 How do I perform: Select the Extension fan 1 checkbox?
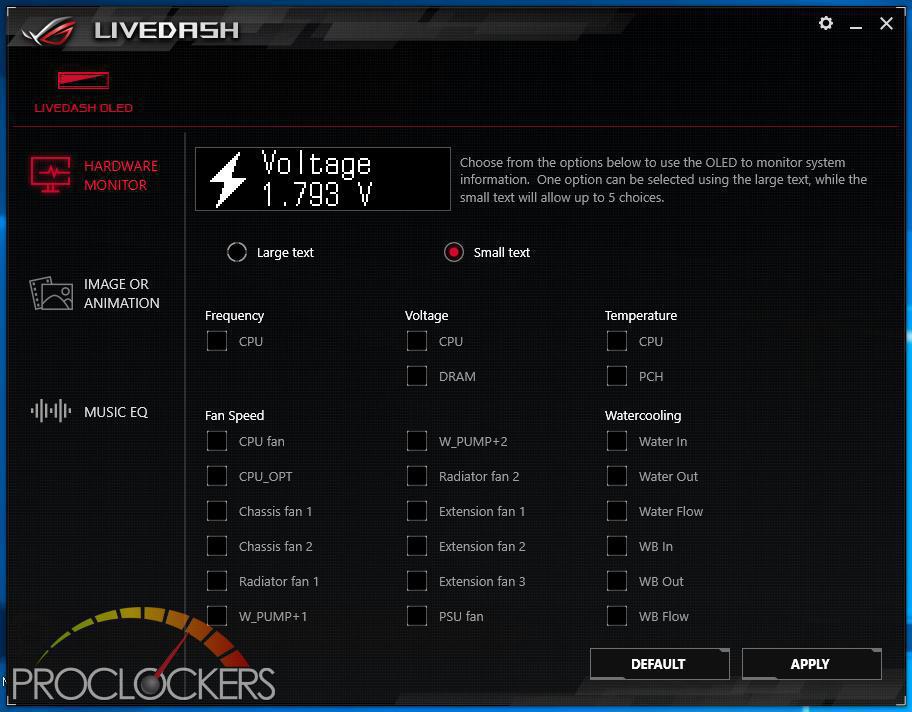(x=417, y=511)
